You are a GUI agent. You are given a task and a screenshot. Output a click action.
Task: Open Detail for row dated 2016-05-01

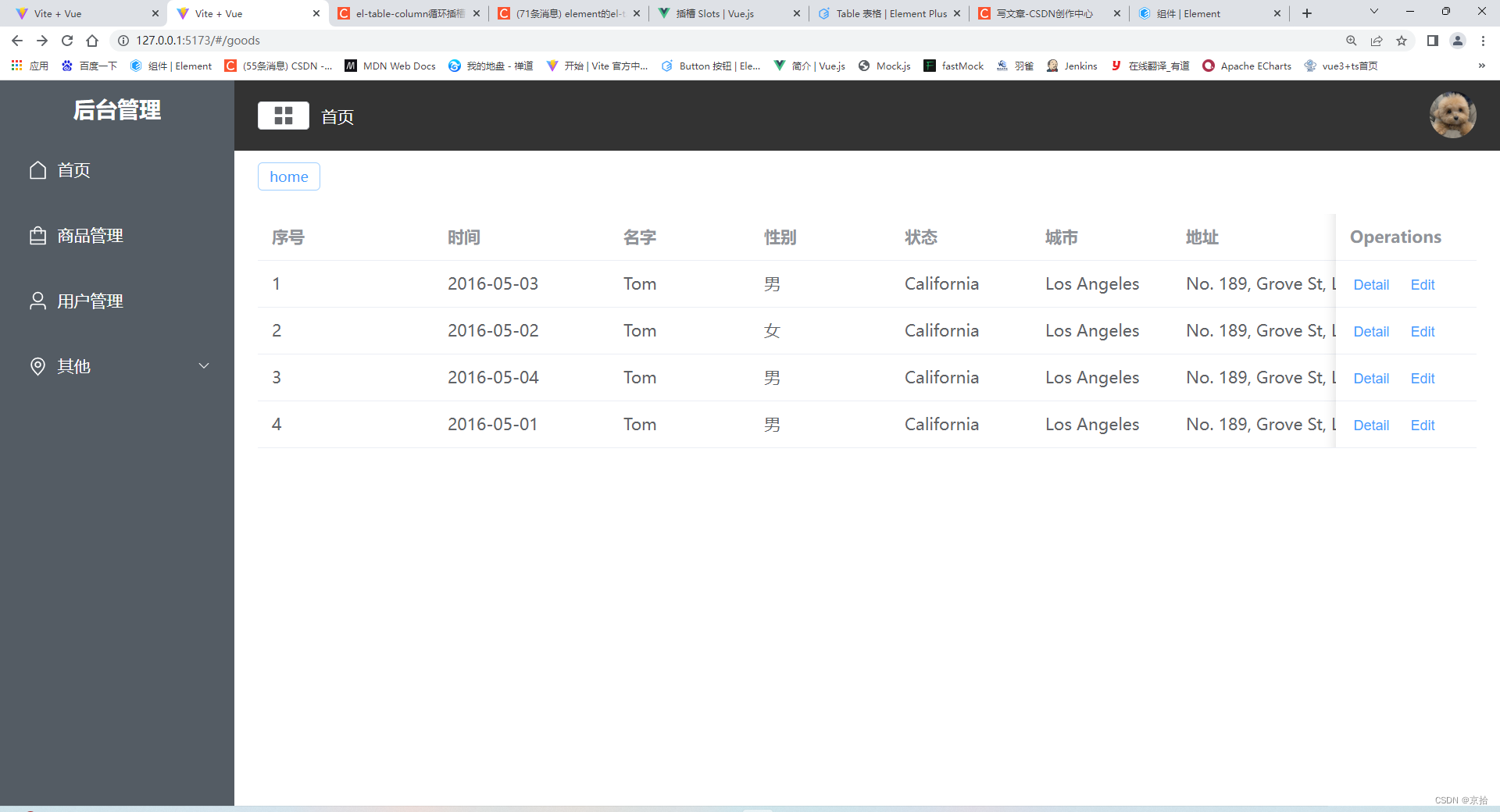point(1371,426)
